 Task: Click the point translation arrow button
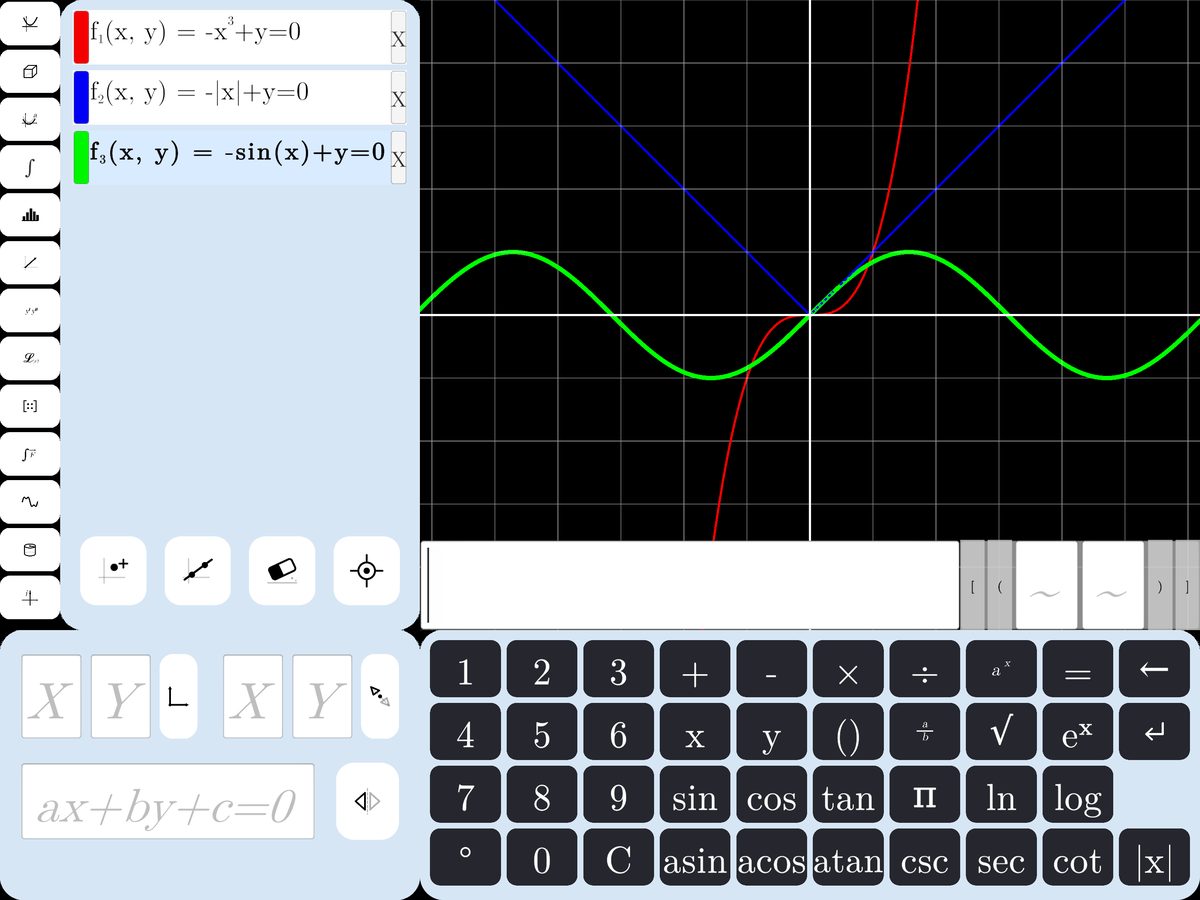(x=380, y=697)
